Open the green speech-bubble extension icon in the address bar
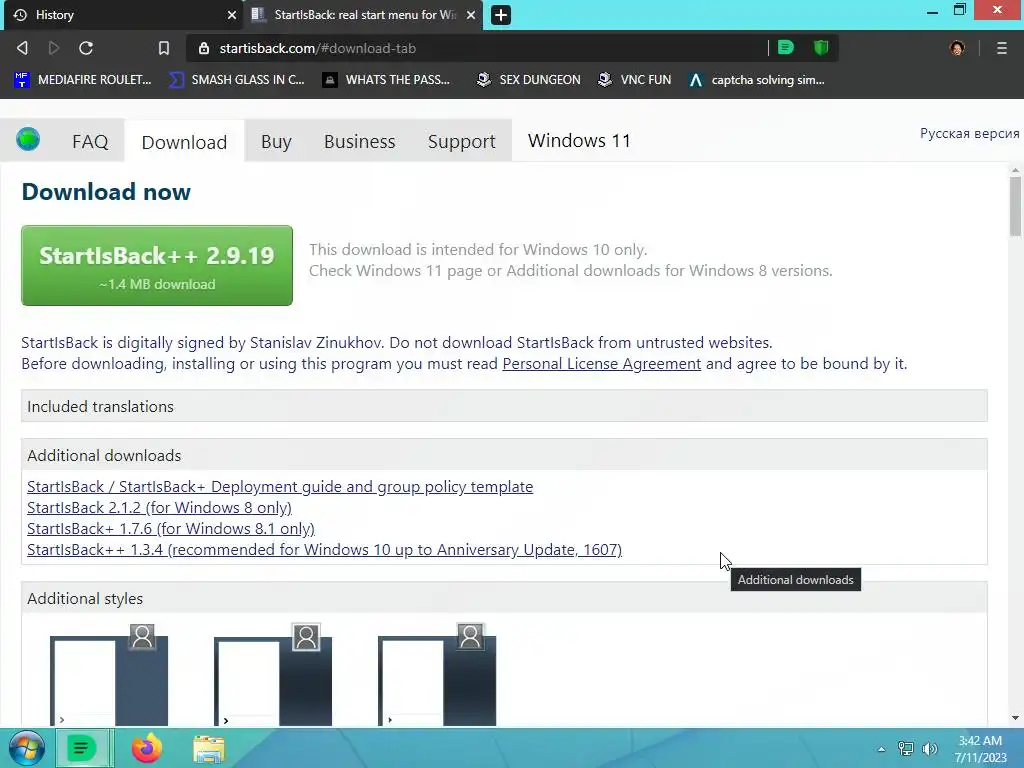Image resolution: width=1024 pixels, height=768 pixels. (x=786, y=47)
